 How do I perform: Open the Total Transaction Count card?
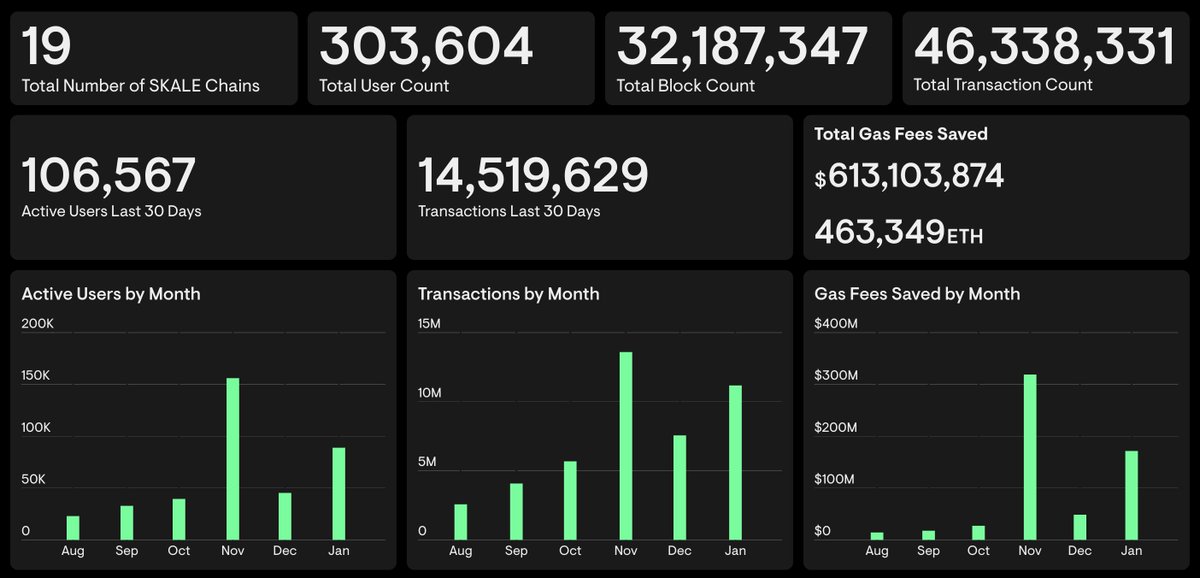point(1045,57)
